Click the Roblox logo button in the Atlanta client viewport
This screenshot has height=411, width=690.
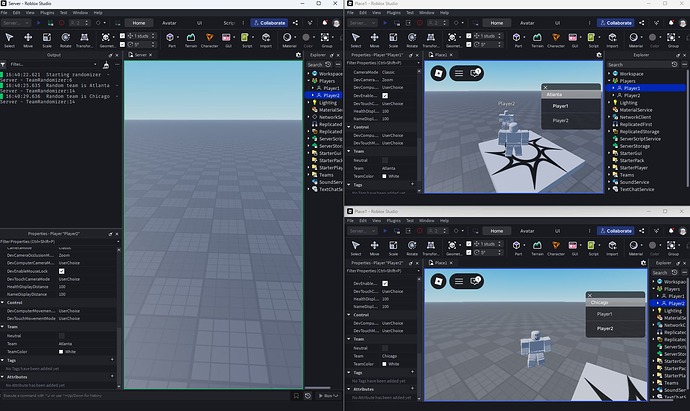[438, 73]
